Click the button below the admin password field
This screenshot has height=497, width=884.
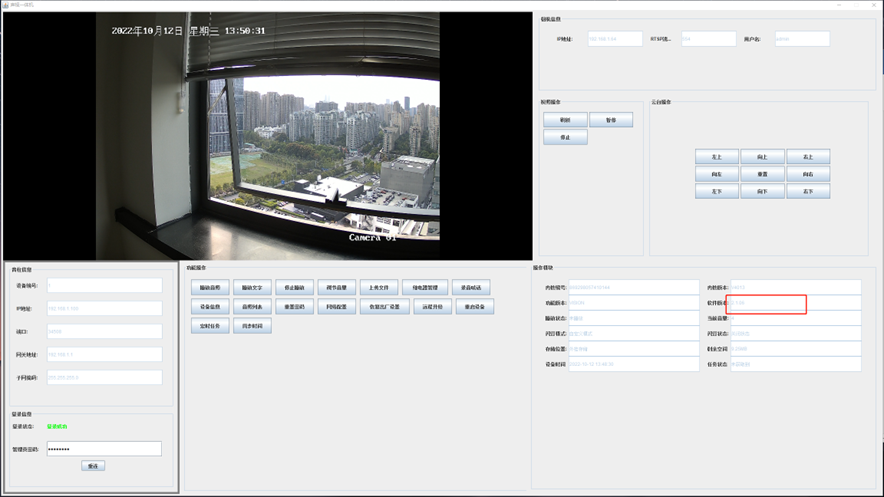point(93,466)
